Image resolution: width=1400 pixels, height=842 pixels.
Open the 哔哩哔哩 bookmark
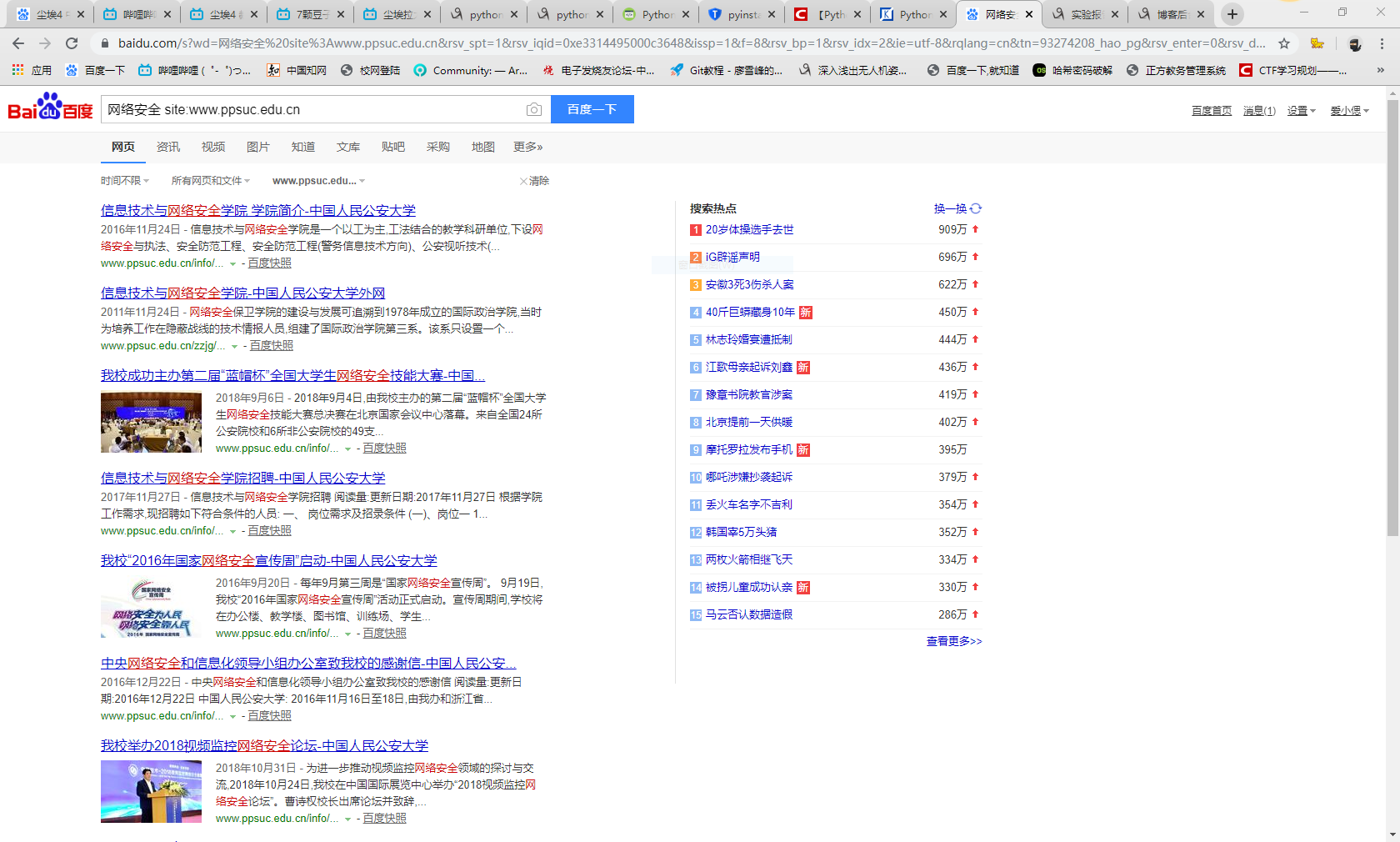(194, 71)
